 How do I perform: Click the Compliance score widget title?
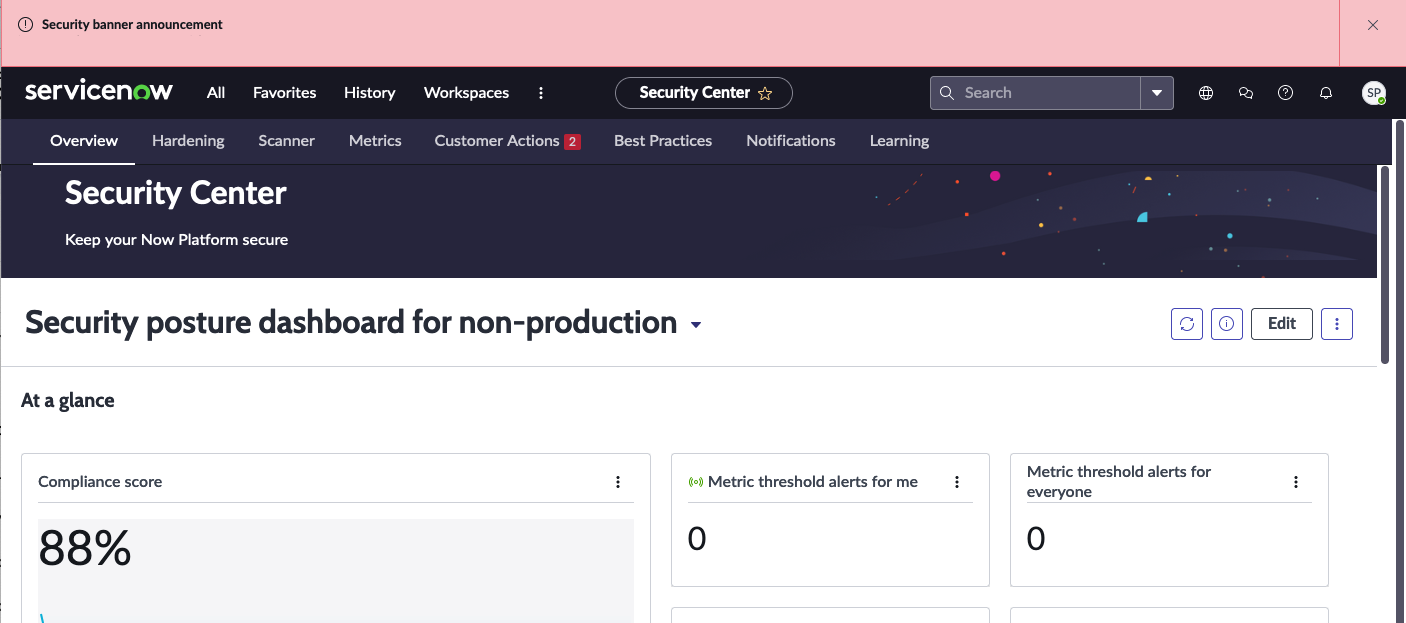click(100, 482)
